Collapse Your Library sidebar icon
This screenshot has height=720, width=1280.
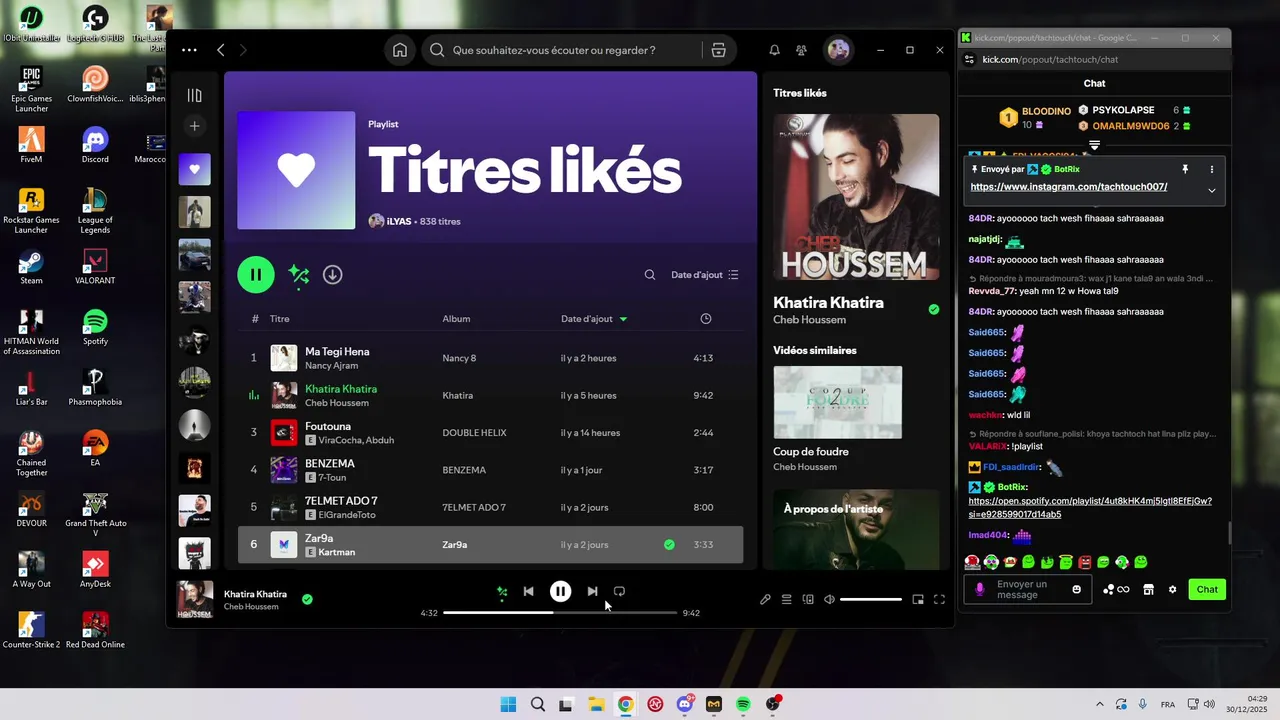click(x=195, y=95)
